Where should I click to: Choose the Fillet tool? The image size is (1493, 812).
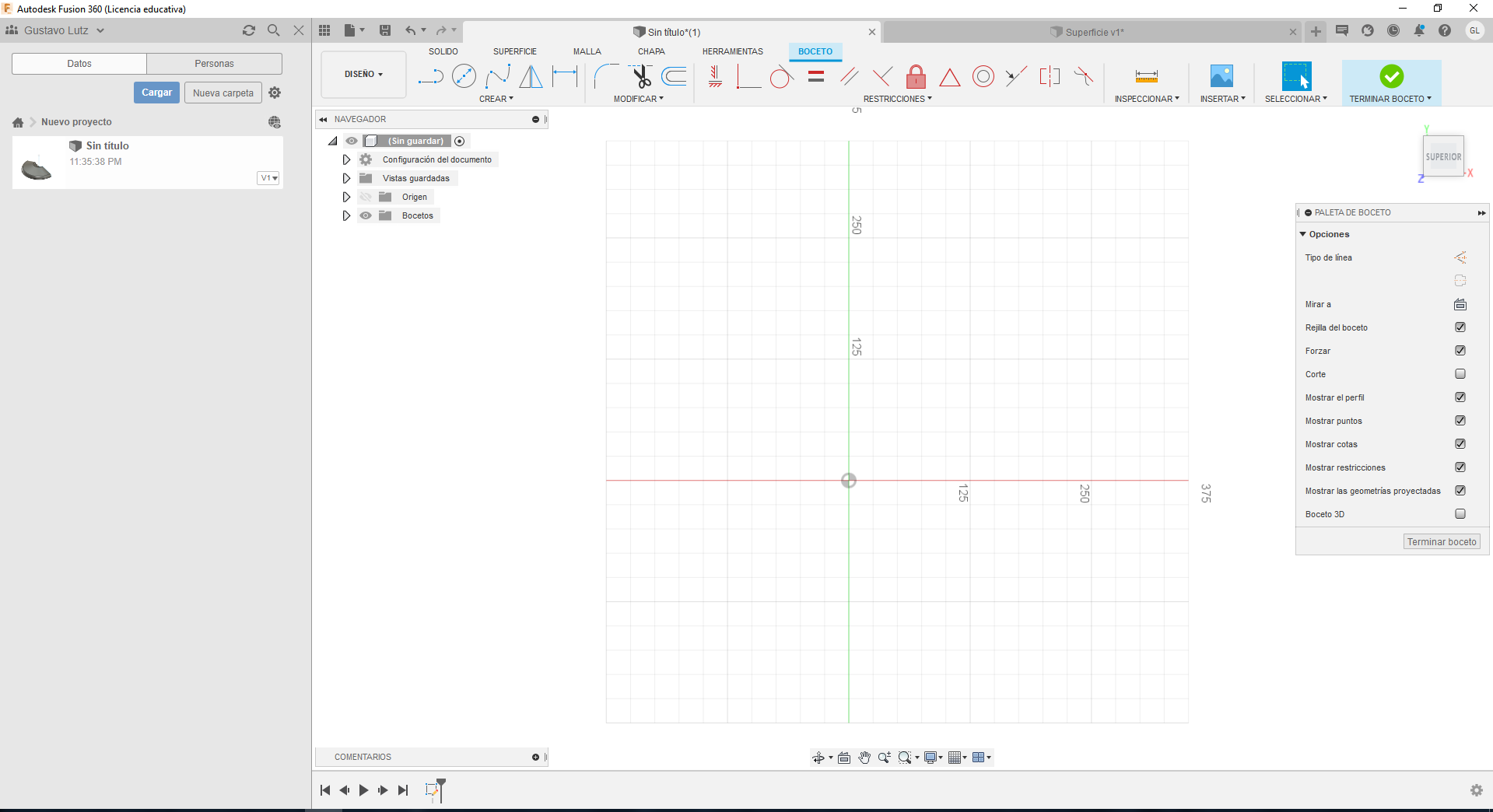coord(607,76)
